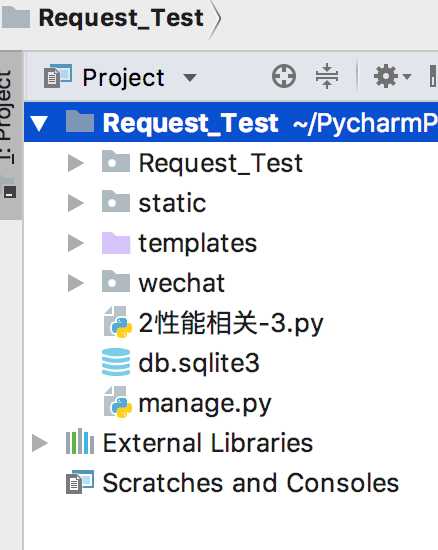Image resolution: width=438 pixels, height=550 pixels.
Task: Click the purple templates folder icon
Action: point(116,243)
